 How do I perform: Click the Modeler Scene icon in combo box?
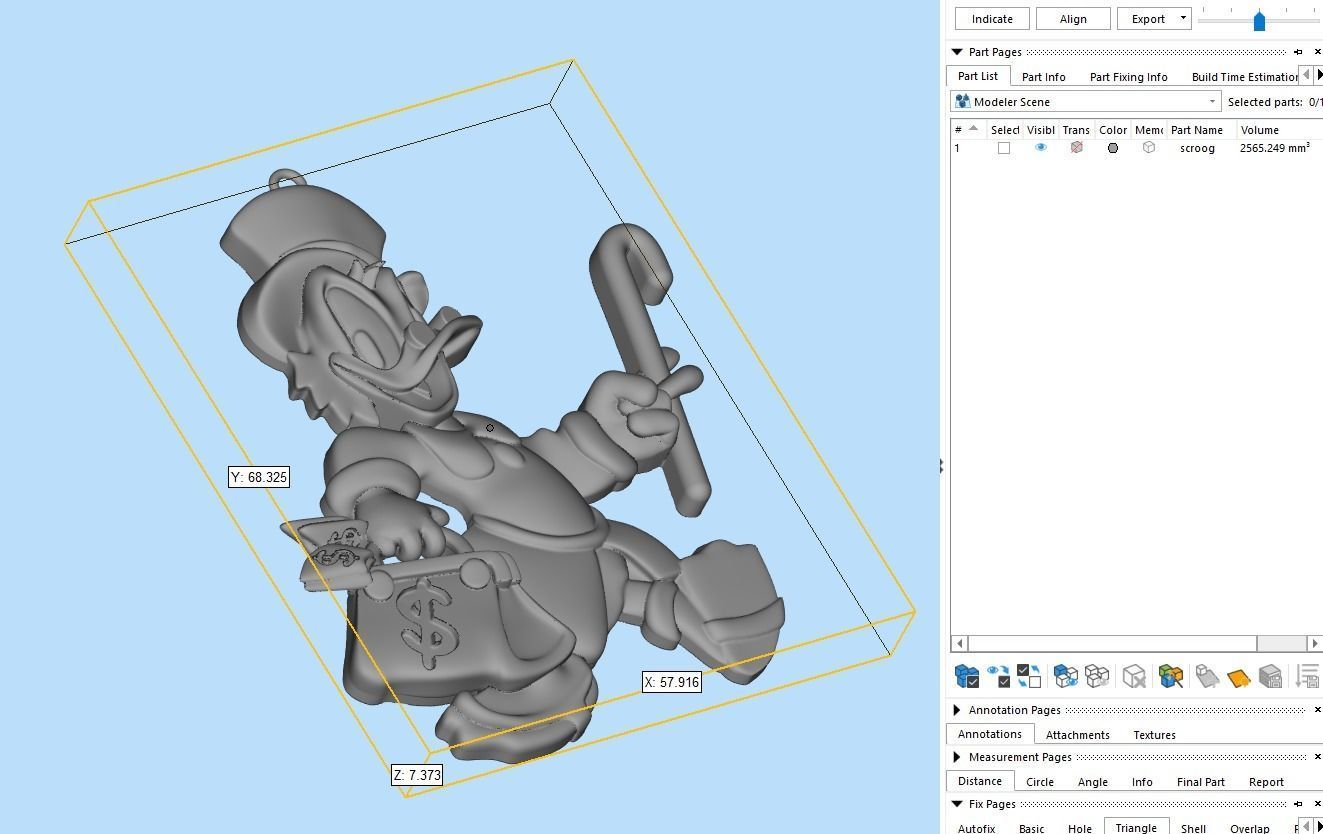pos(963,102)
